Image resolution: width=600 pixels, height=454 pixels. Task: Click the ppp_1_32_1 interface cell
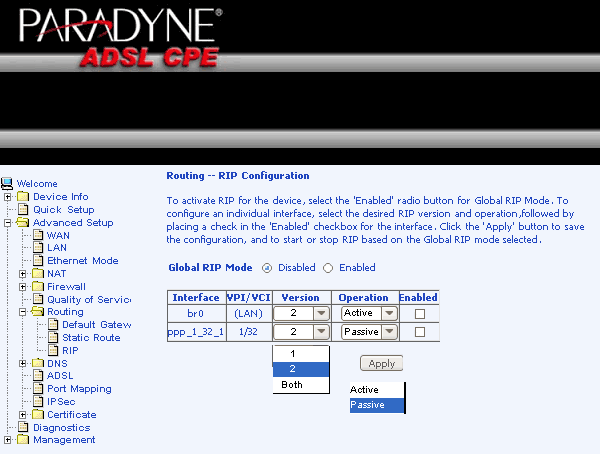pyautogui.click(x=196, y=332)
